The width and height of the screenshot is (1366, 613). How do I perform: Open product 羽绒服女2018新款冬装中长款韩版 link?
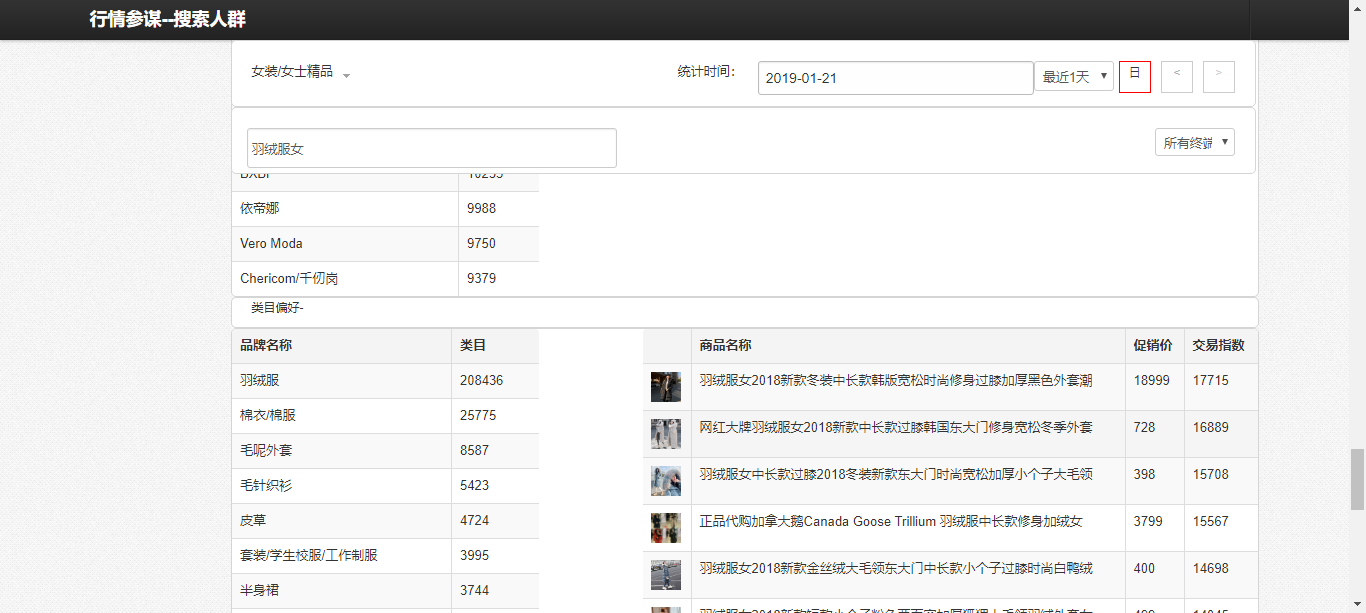click(x=895, y=381)
